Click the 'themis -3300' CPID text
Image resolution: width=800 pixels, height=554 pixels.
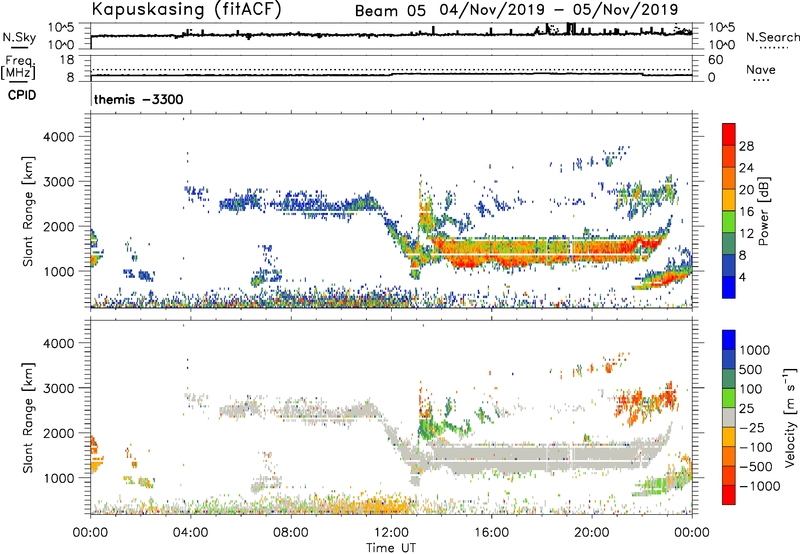(x=138, y=99)
